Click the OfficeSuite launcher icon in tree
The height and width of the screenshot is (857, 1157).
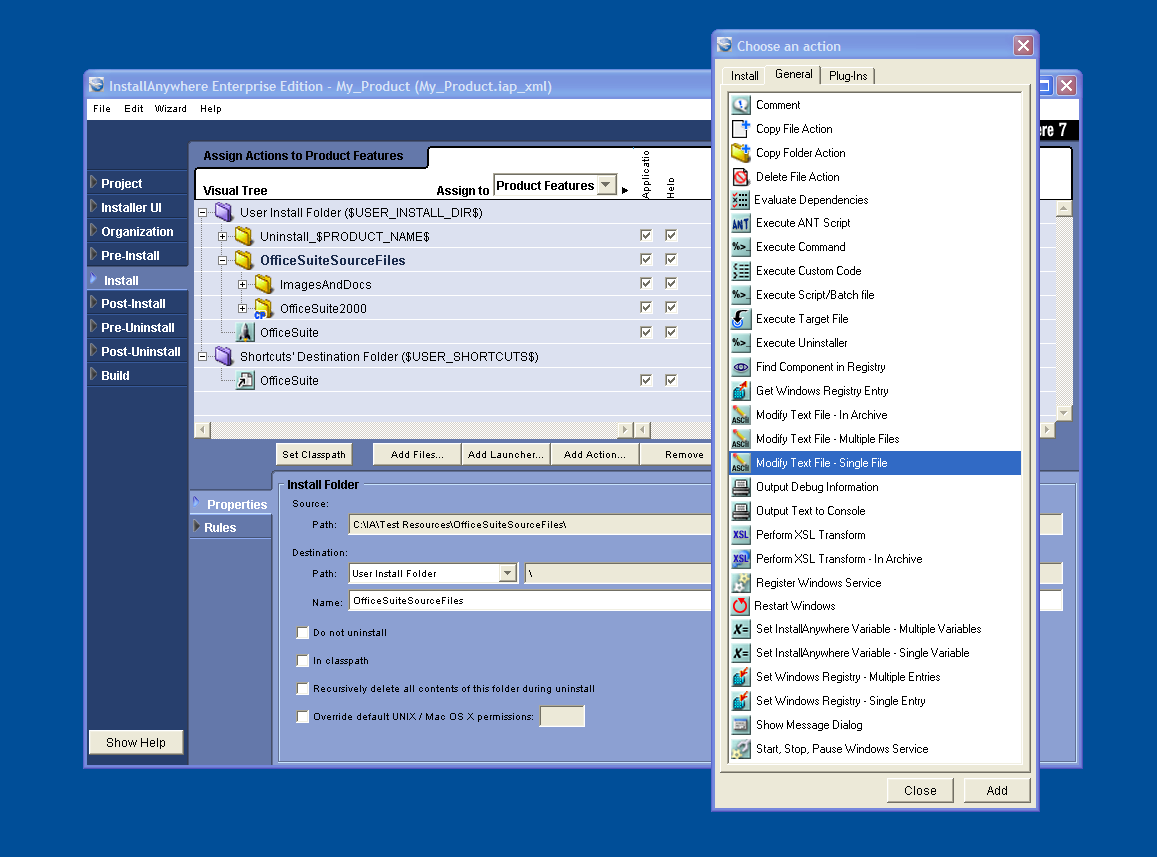pyautogui.click(x=245, y=333)
